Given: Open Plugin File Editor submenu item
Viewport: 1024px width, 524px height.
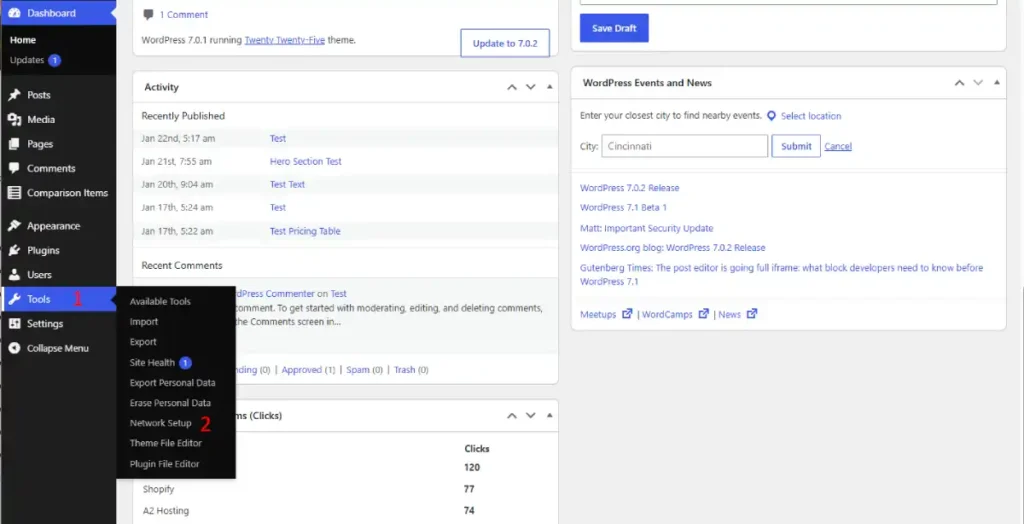Looking at the screenshot, I should [165, 464].
